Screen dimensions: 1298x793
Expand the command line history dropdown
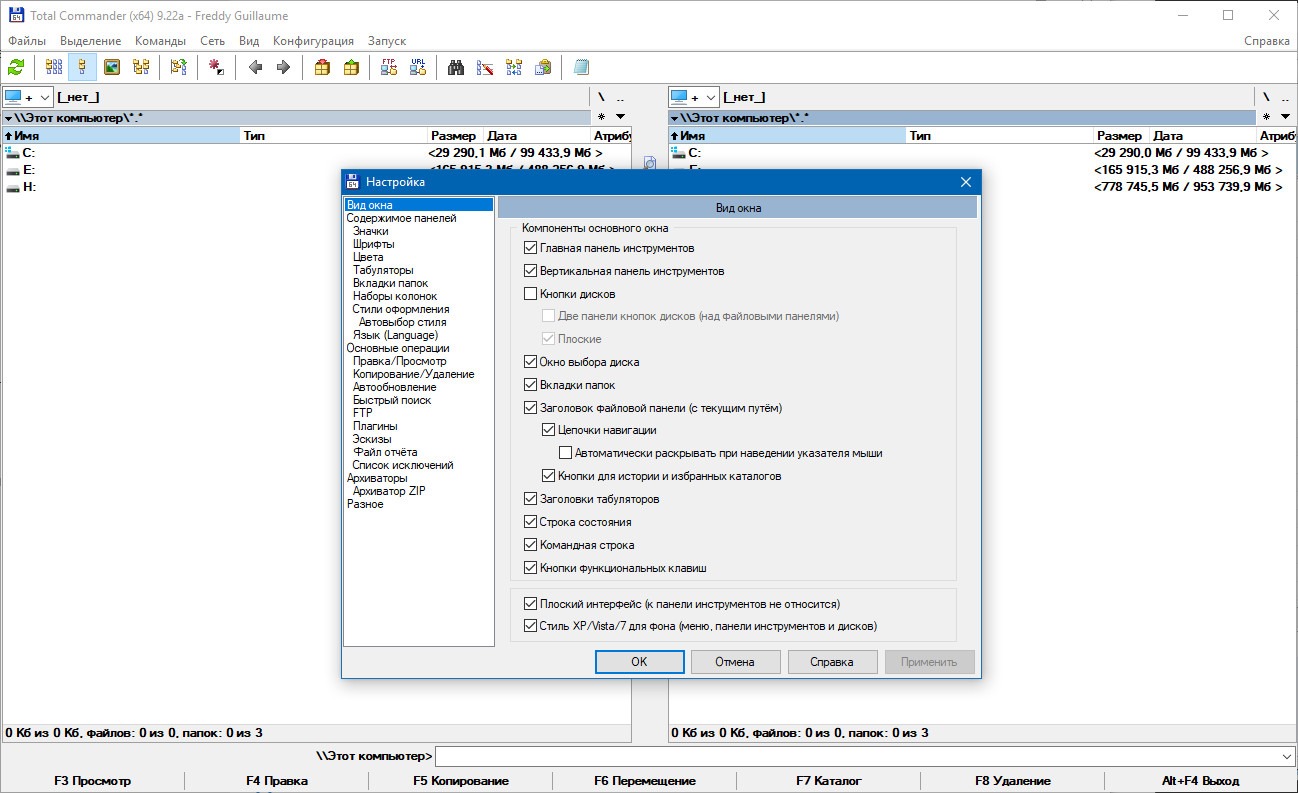pyautogui.click(x=1286, y=756)
